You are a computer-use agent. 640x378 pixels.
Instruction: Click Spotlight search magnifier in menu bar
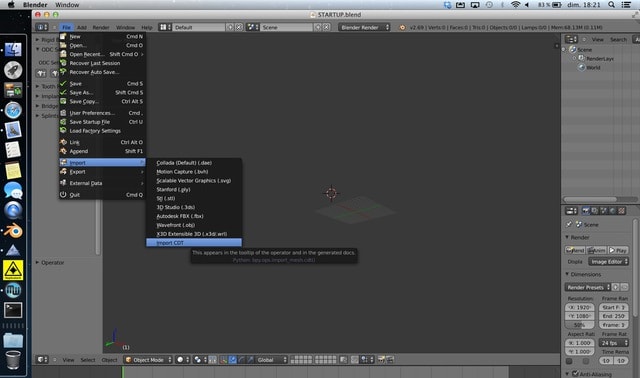(611, 4)
